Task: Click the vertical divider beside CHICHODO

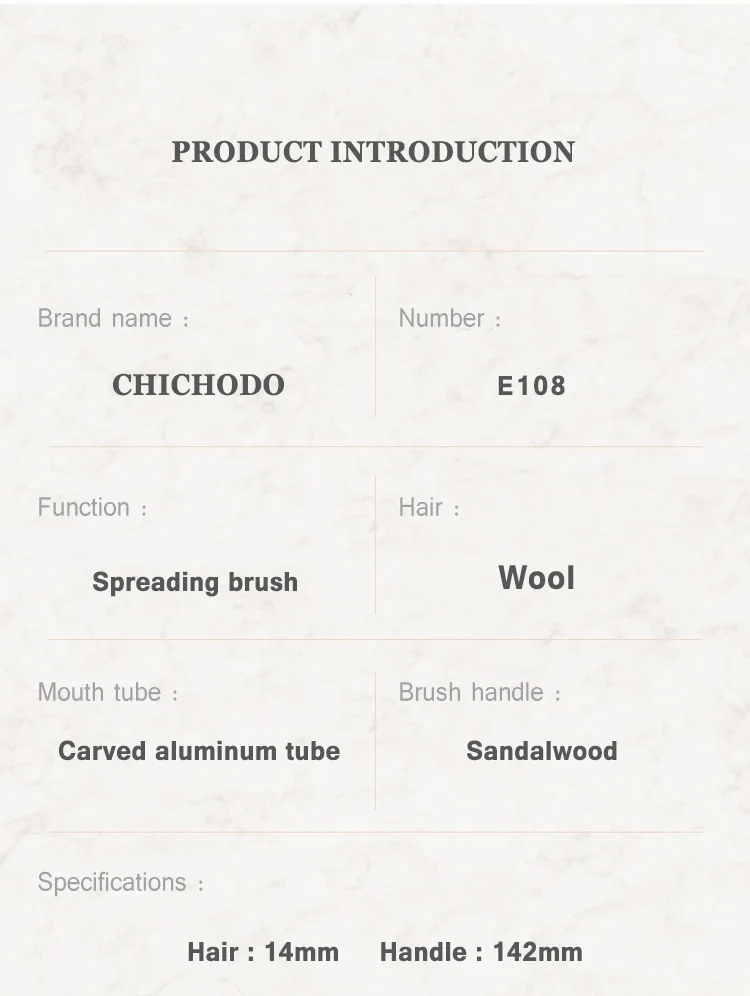Action: tap(376, 347)
